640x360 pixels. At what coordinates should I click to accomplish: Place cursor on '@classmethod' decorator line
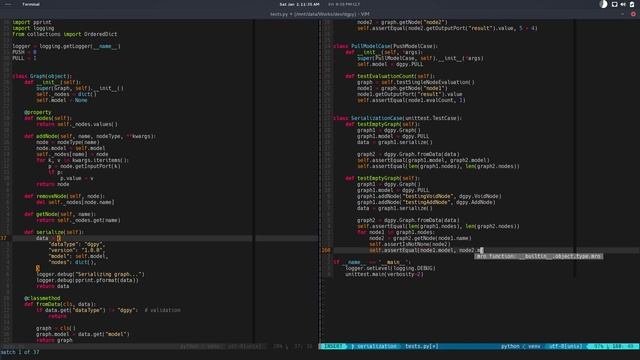pos(42,298)
